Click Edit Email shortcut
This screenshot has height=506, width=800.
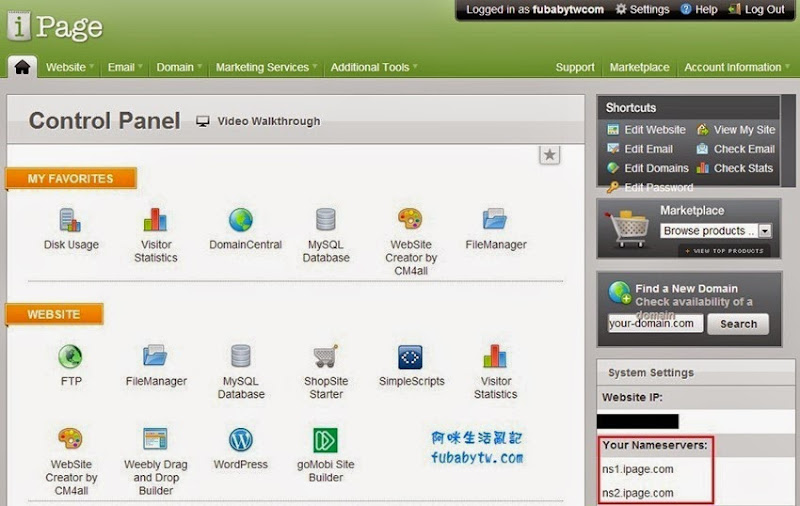[x=640, y=149]
